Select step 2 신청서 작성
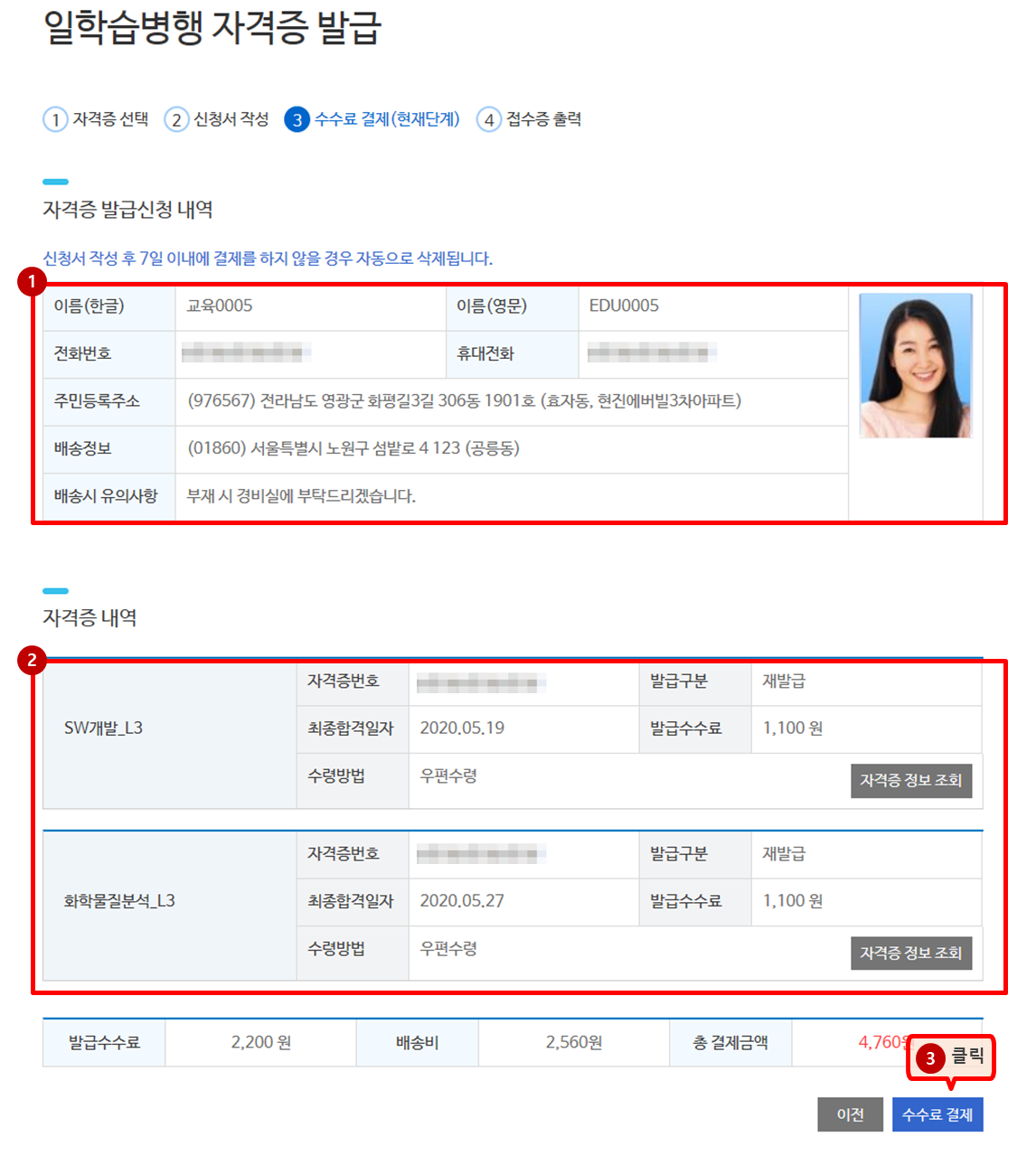Screen dimensions: 1036x1165 pos(217,119)
